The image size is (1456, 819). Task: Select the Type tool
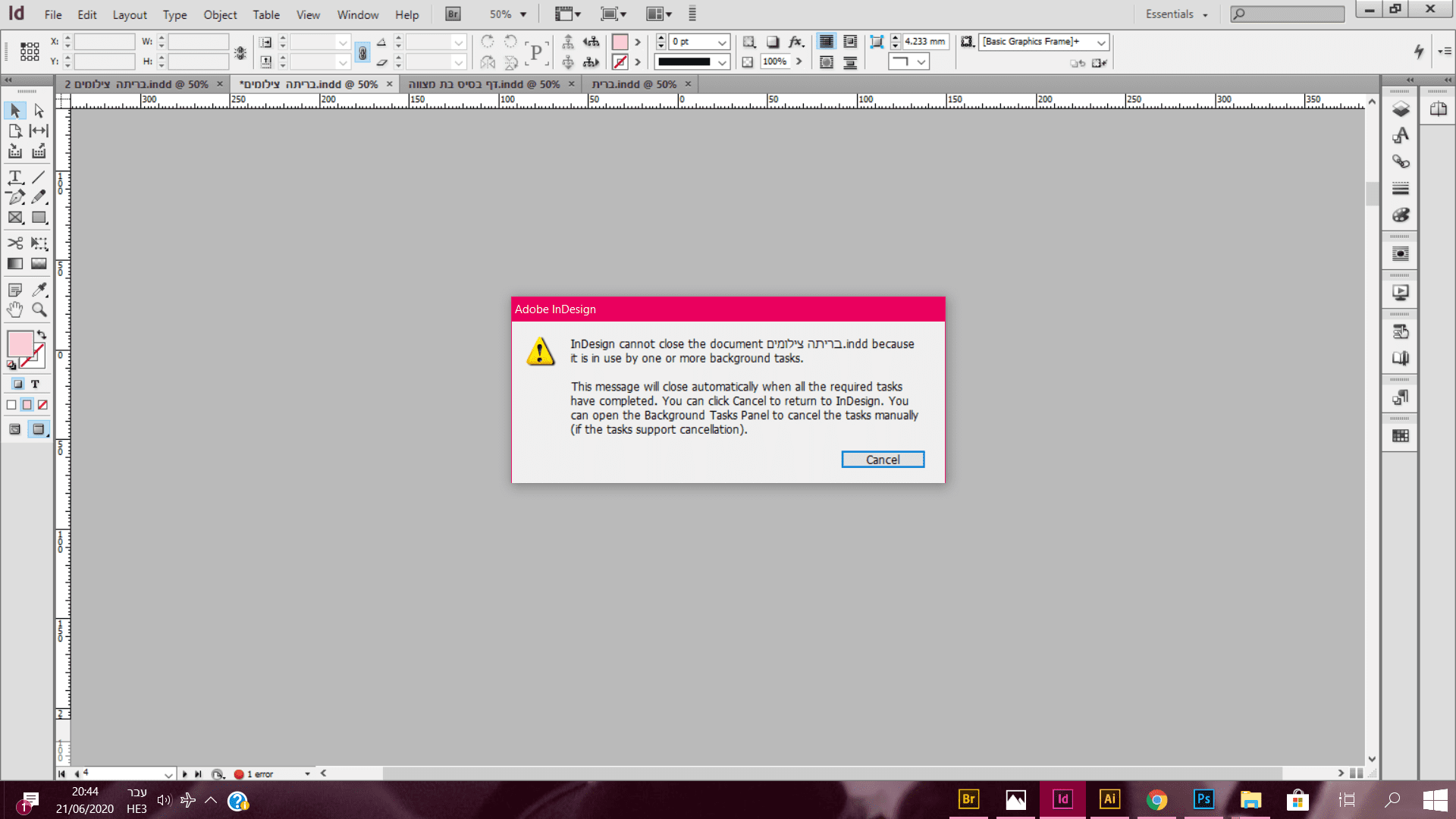point(15,177)
